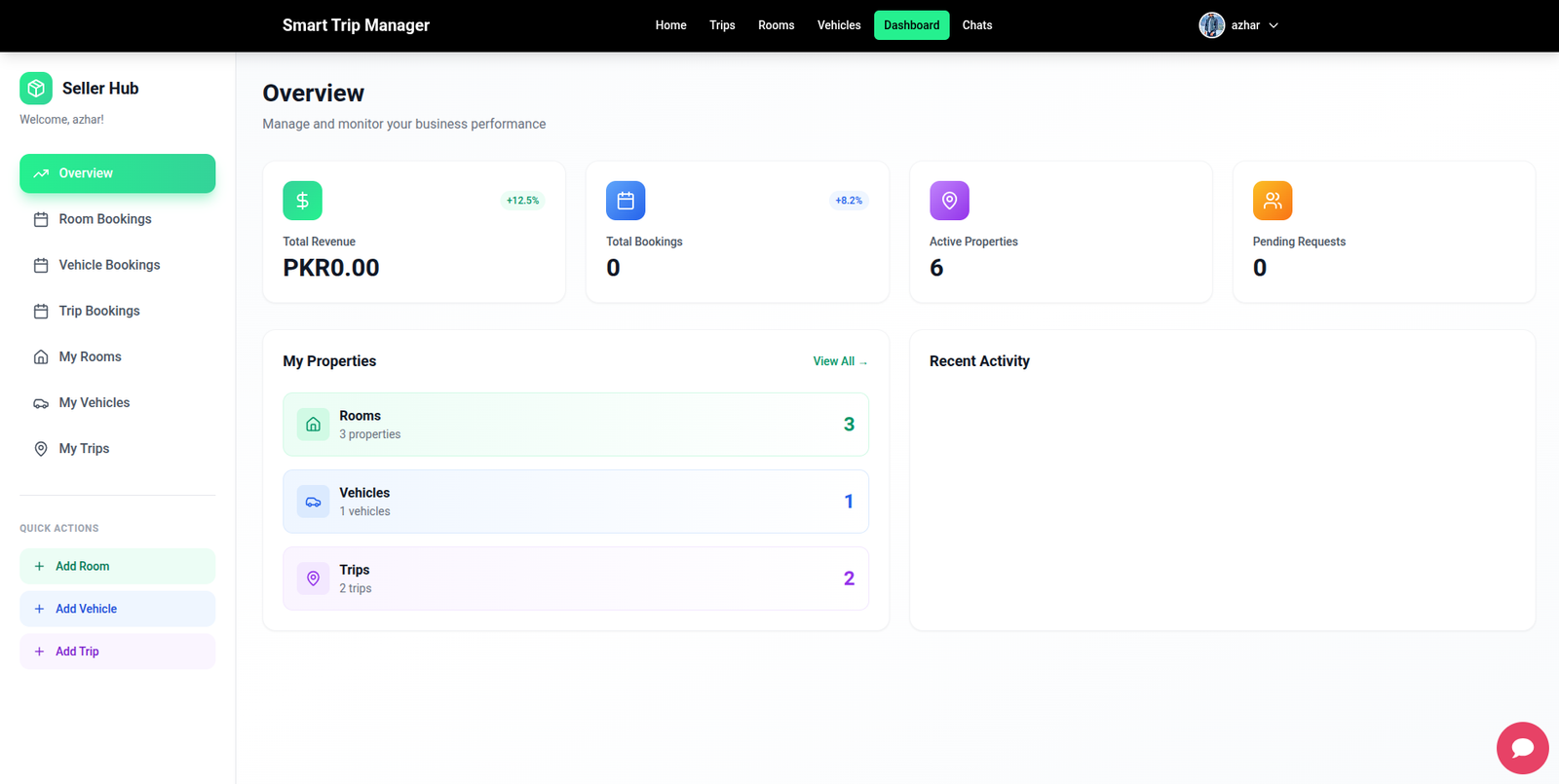
Task: Open the Trips navigation tab
Action: point(722,25)
